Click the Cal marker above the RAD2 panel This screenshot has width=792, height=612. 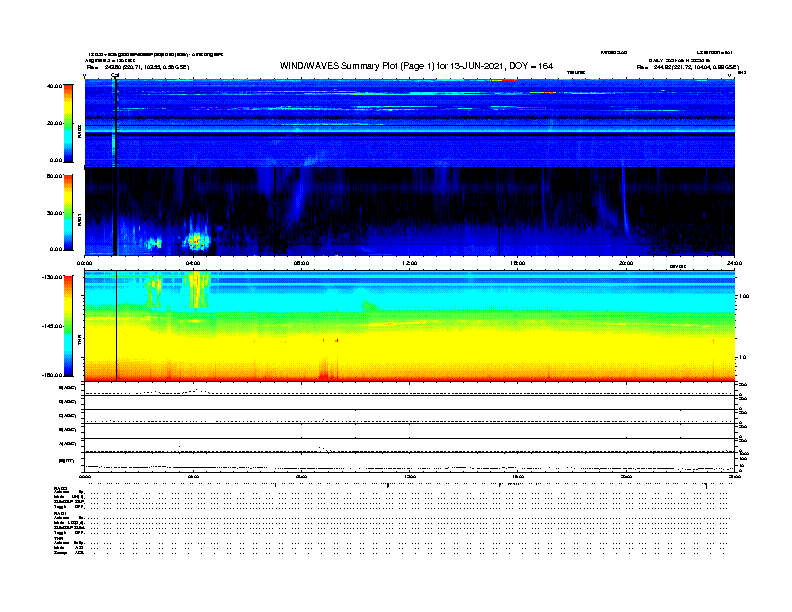[115, 75]
